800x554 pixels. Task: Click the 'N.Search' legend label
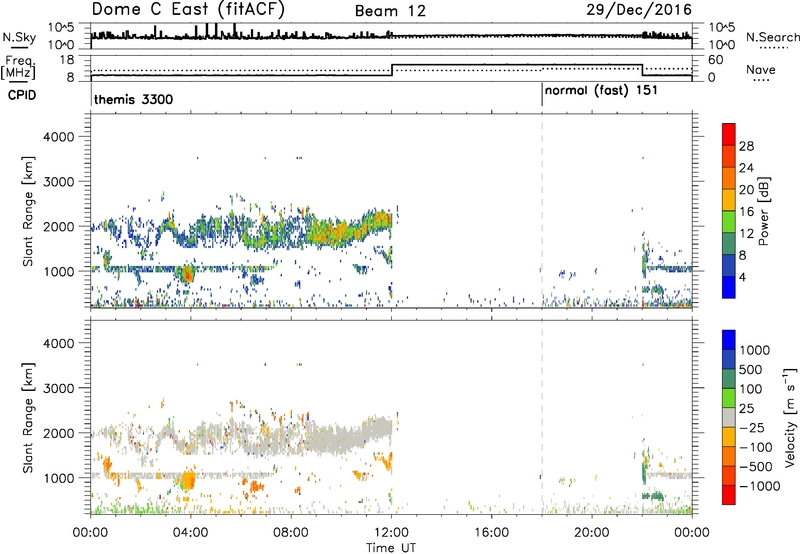pos(772,37)
